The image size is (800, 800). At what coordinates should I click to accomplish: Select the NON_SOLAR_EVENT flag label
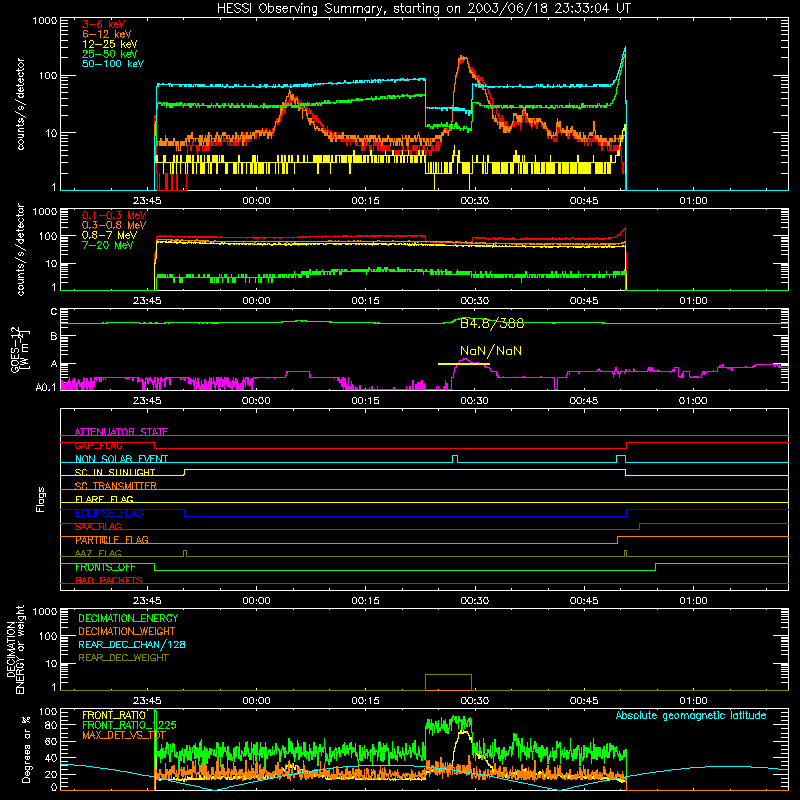coord(121,459)
